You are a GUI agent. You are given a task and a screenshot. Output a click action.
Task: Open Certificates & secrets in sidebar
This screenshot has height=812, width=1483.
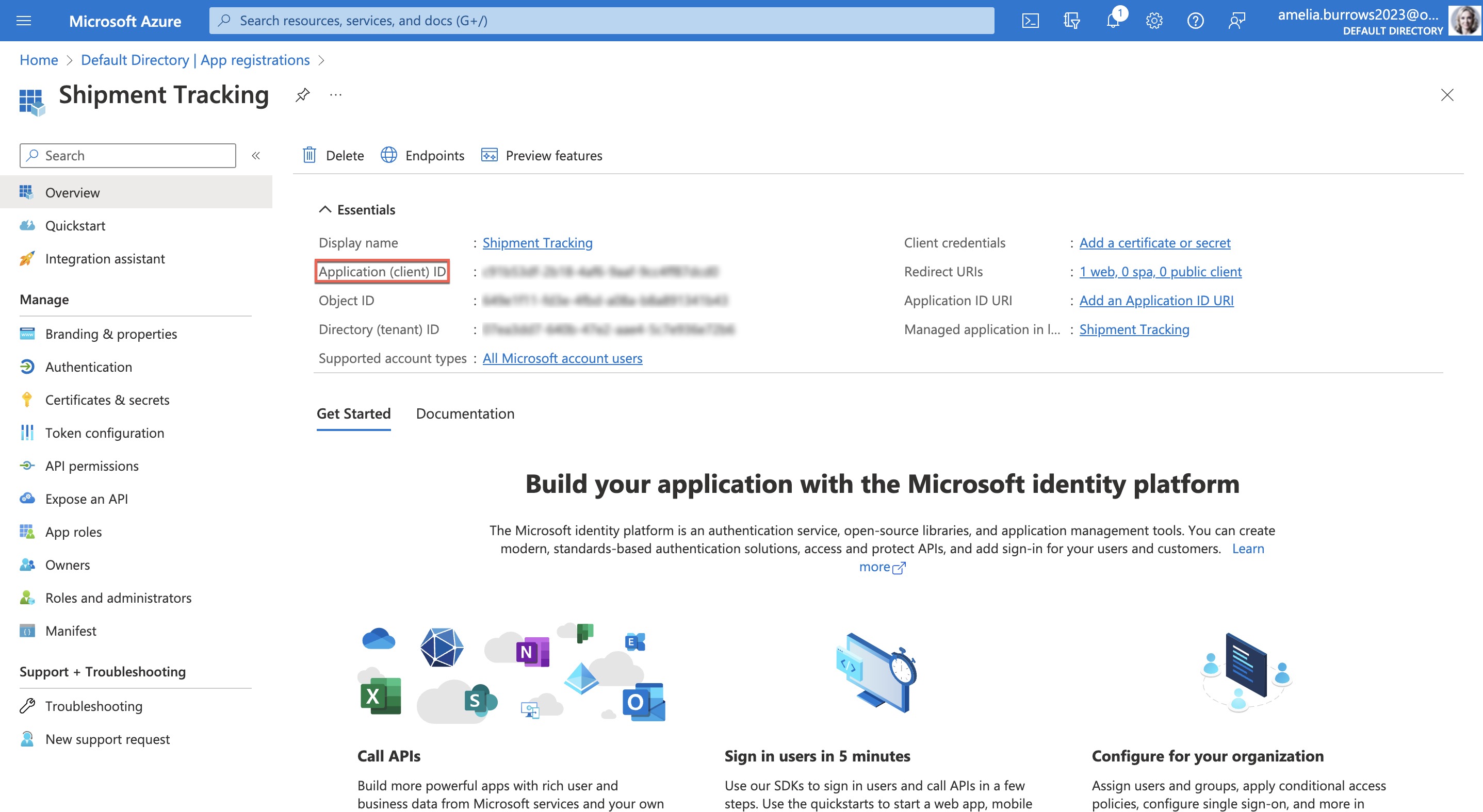point(108,400)
